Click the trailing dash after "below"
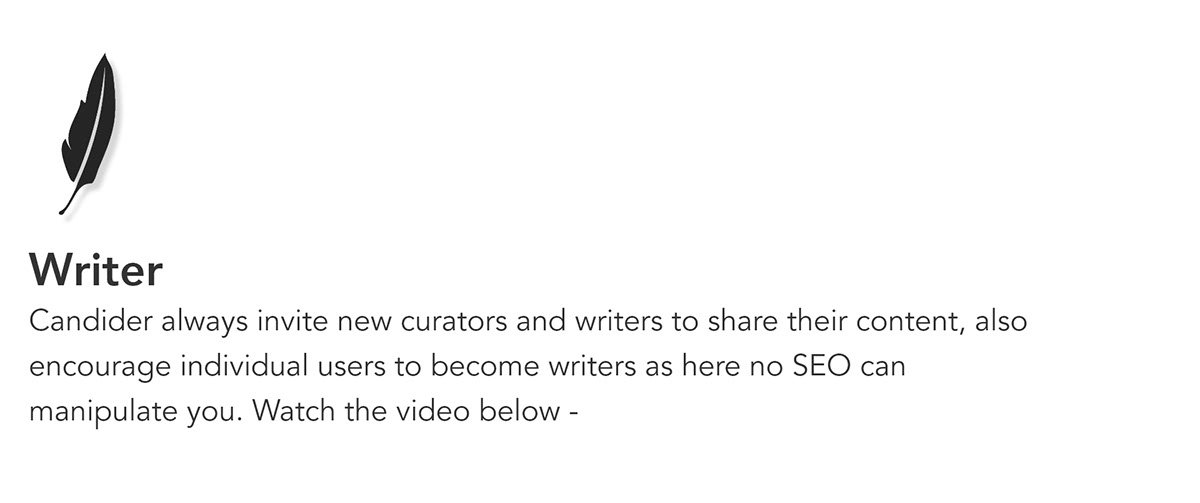The image size is (1200, 503). (574, 411)
